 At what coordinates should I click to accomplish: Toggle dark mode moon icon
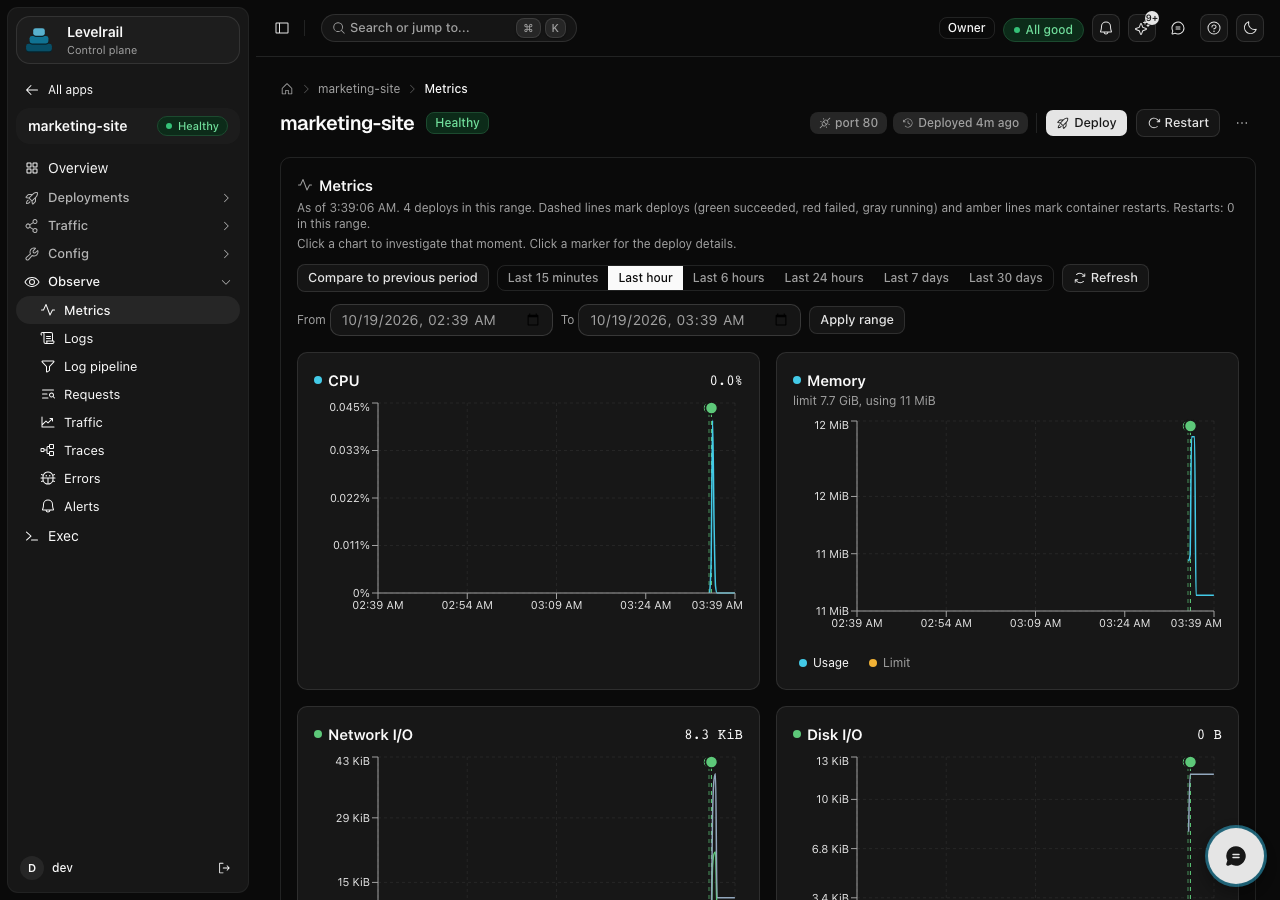click(1250, 28)
